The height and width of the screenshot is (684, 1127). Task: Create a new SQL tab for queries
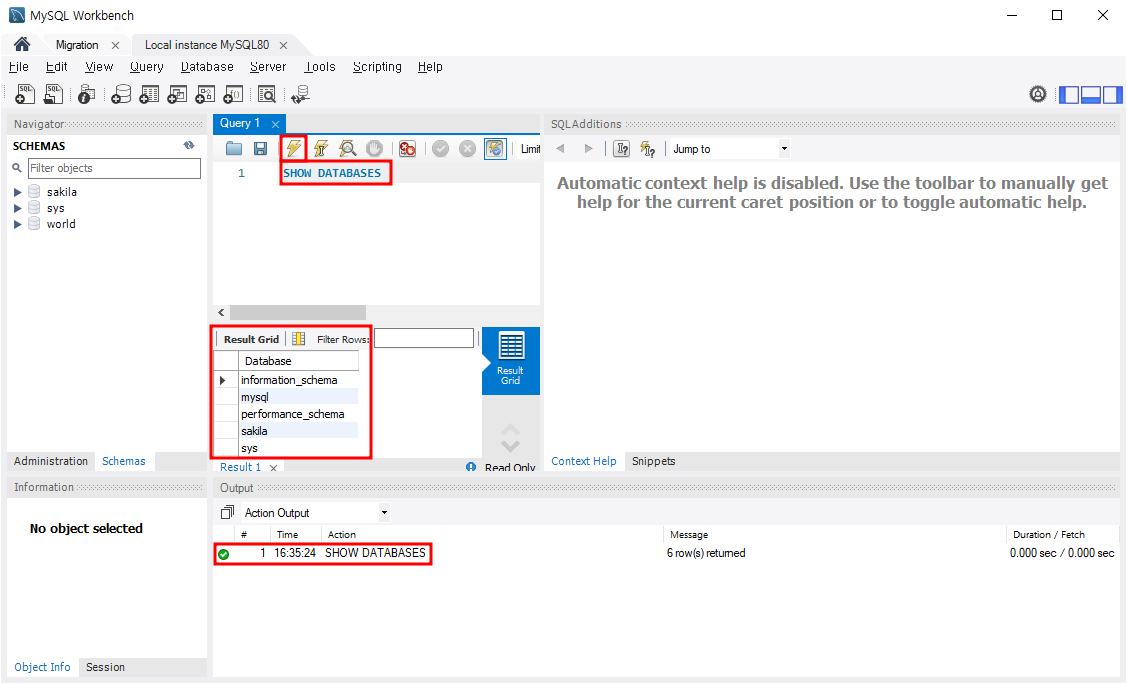[25, 94]
